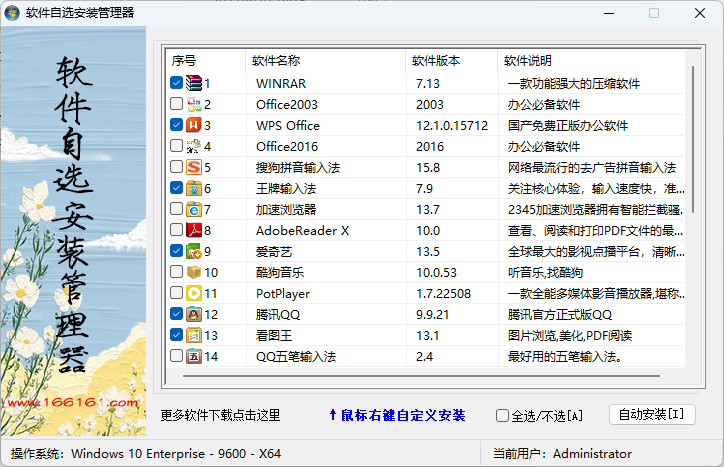Click description 最好用的五笔输入法。
Viewport: 724px width, 467px height.
click(x=564, y=357)
